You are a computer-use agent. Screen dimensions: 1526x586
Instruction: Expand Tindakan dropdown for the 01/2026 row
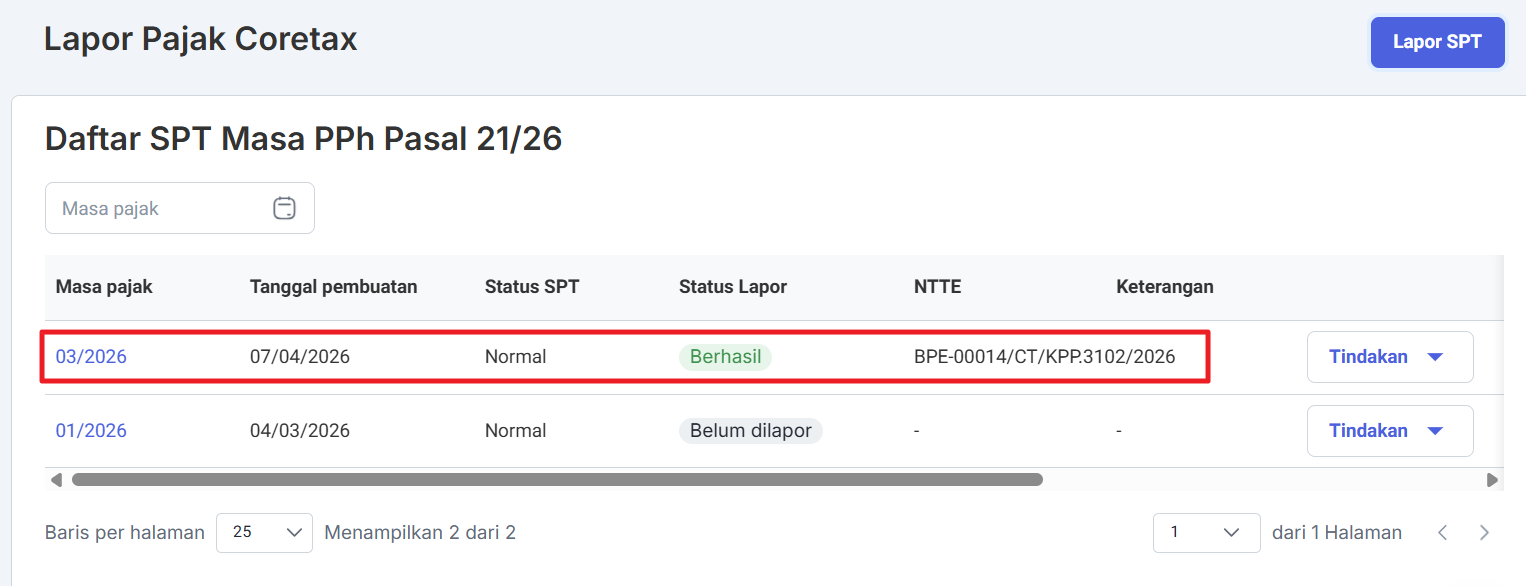(x=1389, y=431)
